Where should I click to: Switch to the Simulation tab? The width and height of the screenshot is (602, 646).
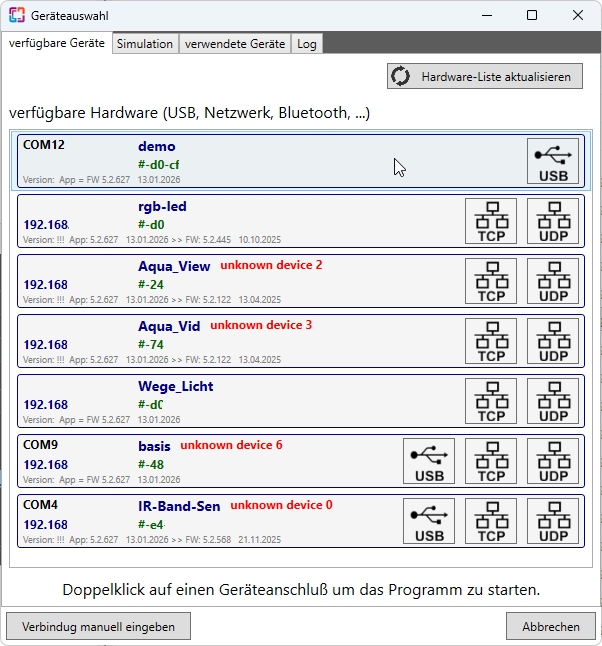point(144,44)
